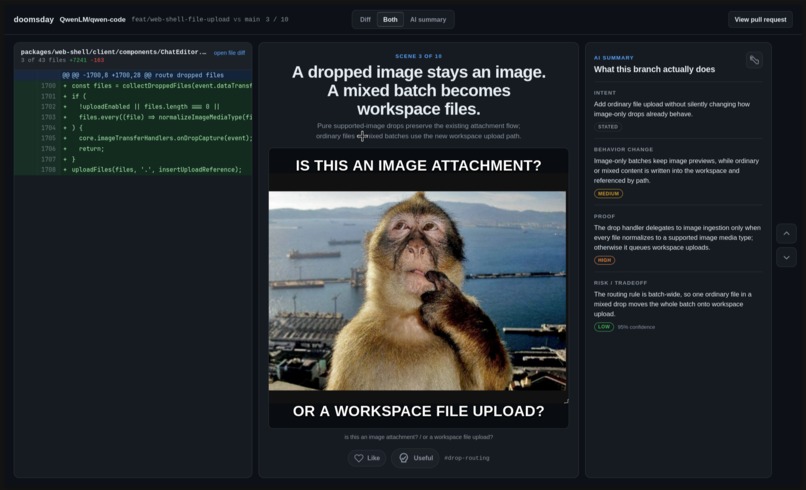
Task: Click the collectDroppedFiles code line
Action: 133,86
